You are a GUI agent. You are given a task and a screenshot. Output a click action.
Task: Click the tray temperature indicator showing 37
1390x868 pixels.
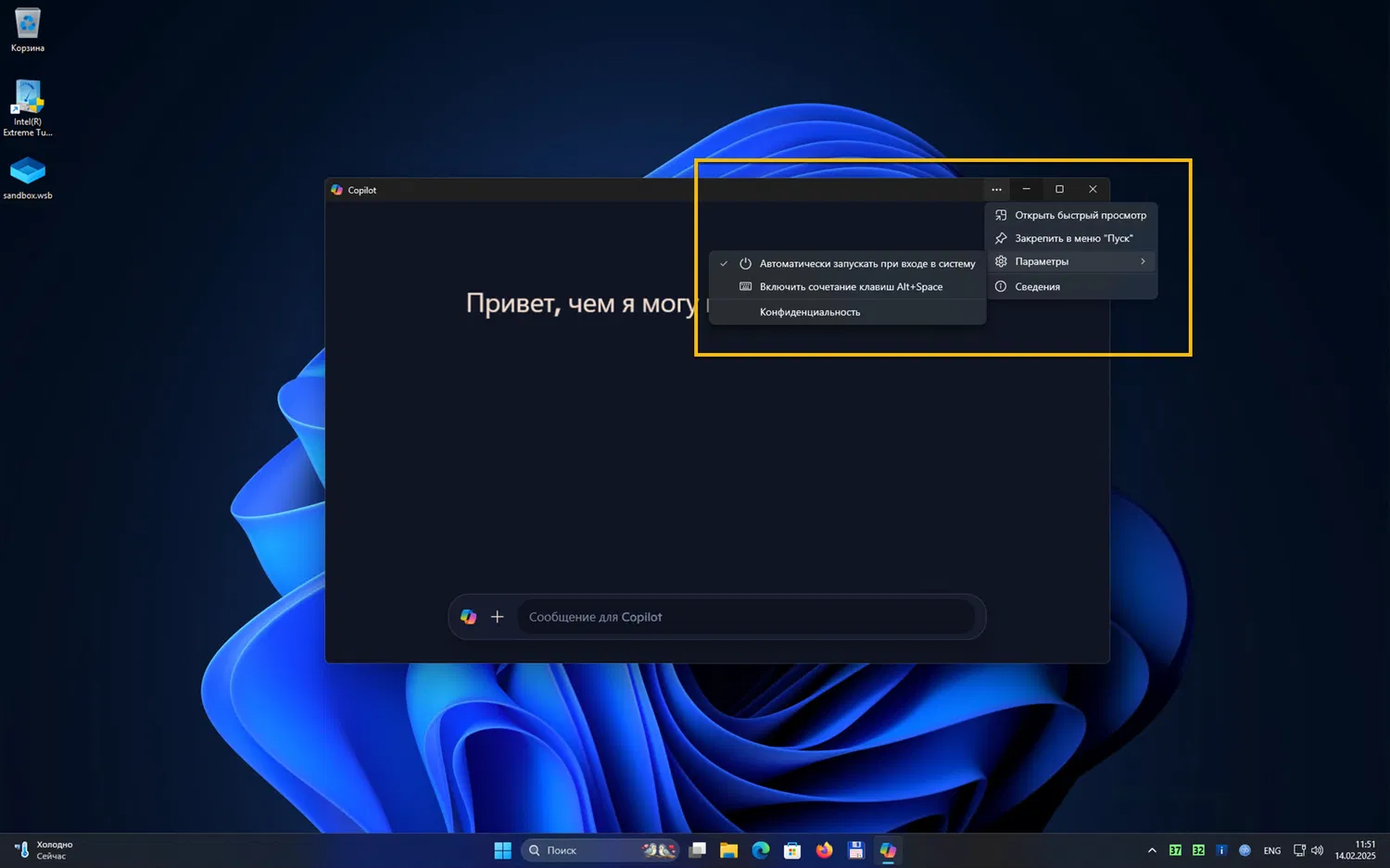pos(1175,850)
